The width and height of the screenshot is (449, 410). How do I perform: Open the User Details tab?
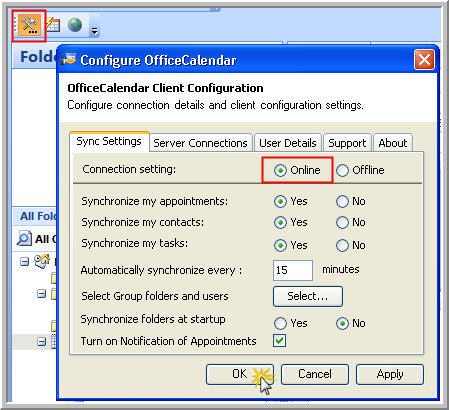(x=288, y=143)
